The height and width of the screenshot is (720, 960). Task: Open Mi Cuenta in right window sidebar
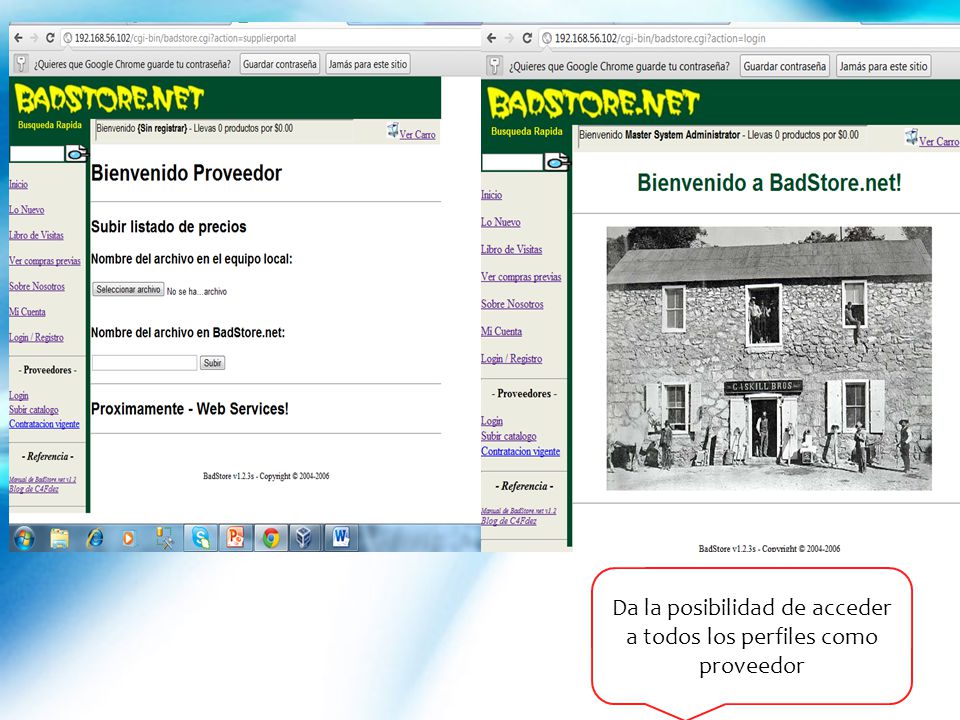click(501, 331)
